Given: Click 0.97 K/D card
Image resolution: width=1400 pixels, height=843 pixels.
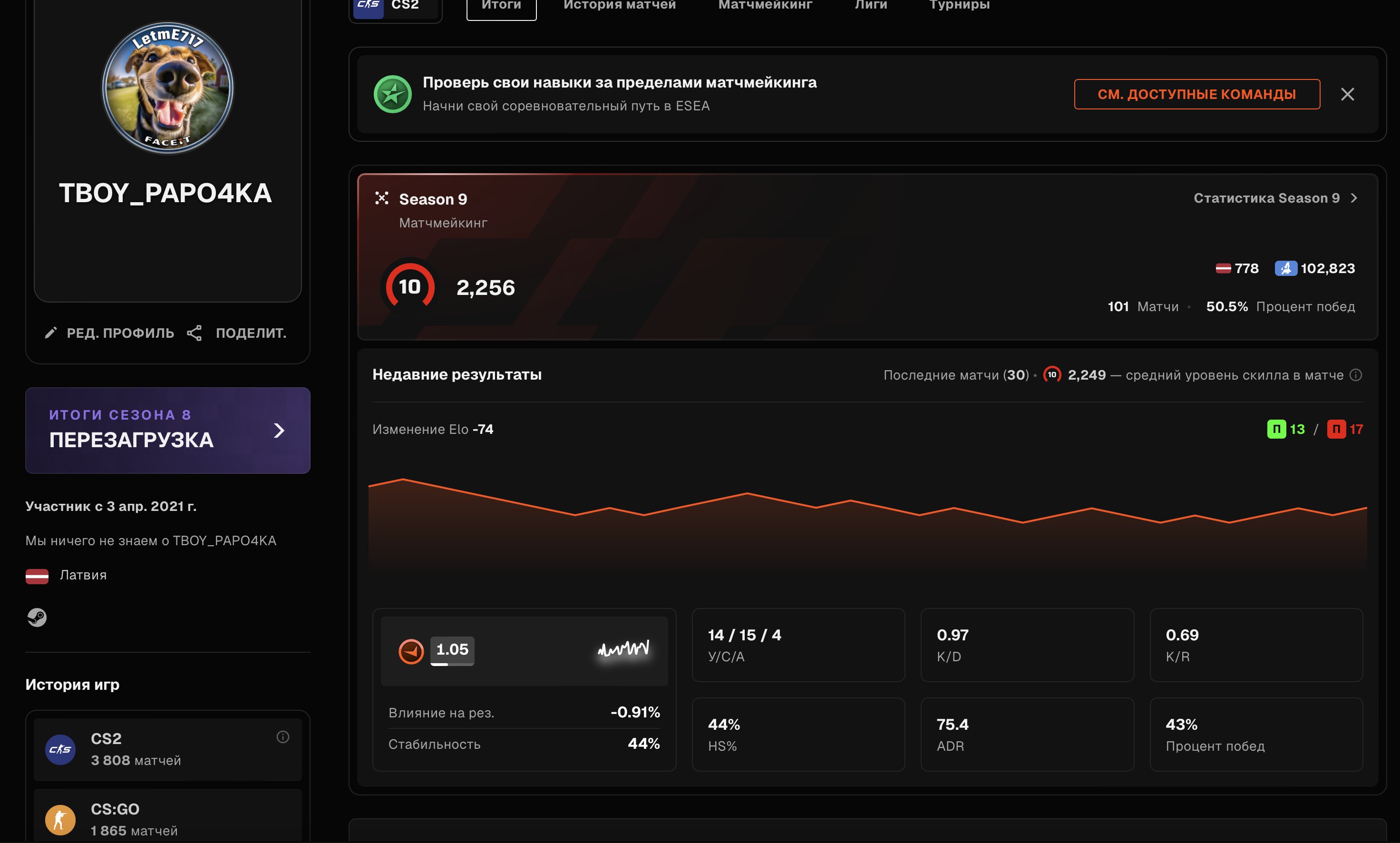Looking at the screenshot, I should [x=1027, y=645].
